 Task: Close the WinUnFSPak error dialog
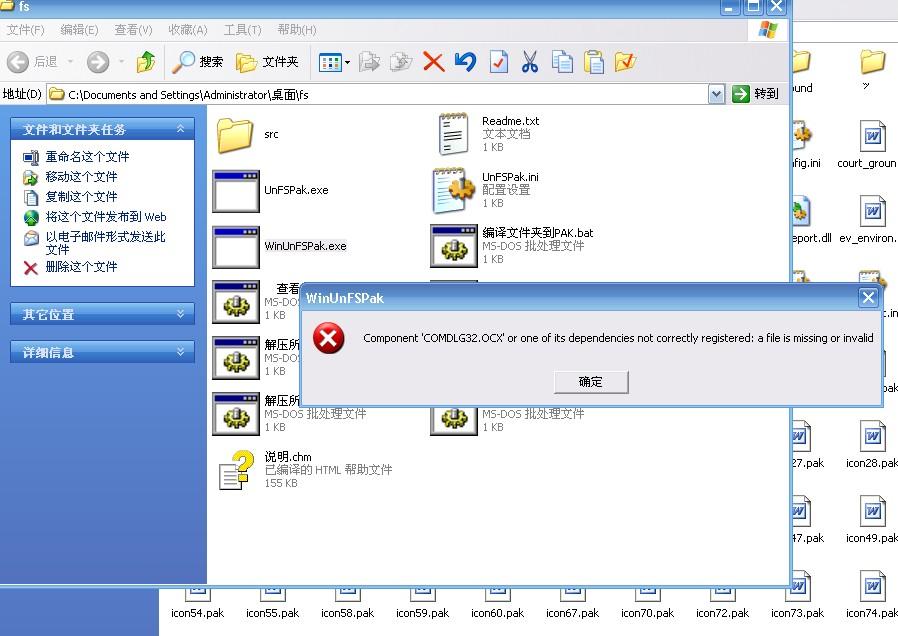tap(868, 297)
